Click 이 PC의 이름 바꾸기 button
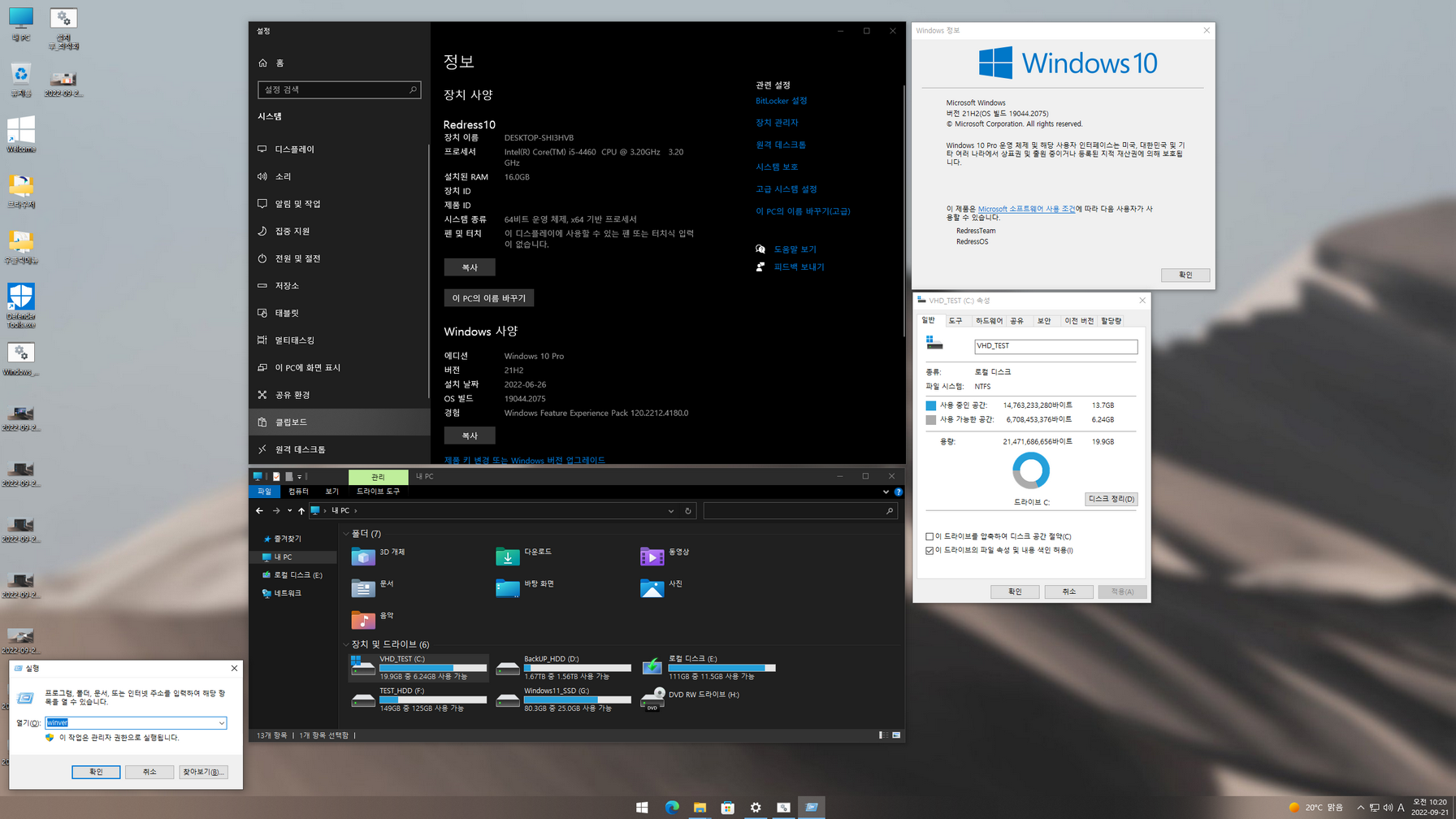The height and width of the screenshot is (819, 1456). pyautogui.click(x=489, y=298)
